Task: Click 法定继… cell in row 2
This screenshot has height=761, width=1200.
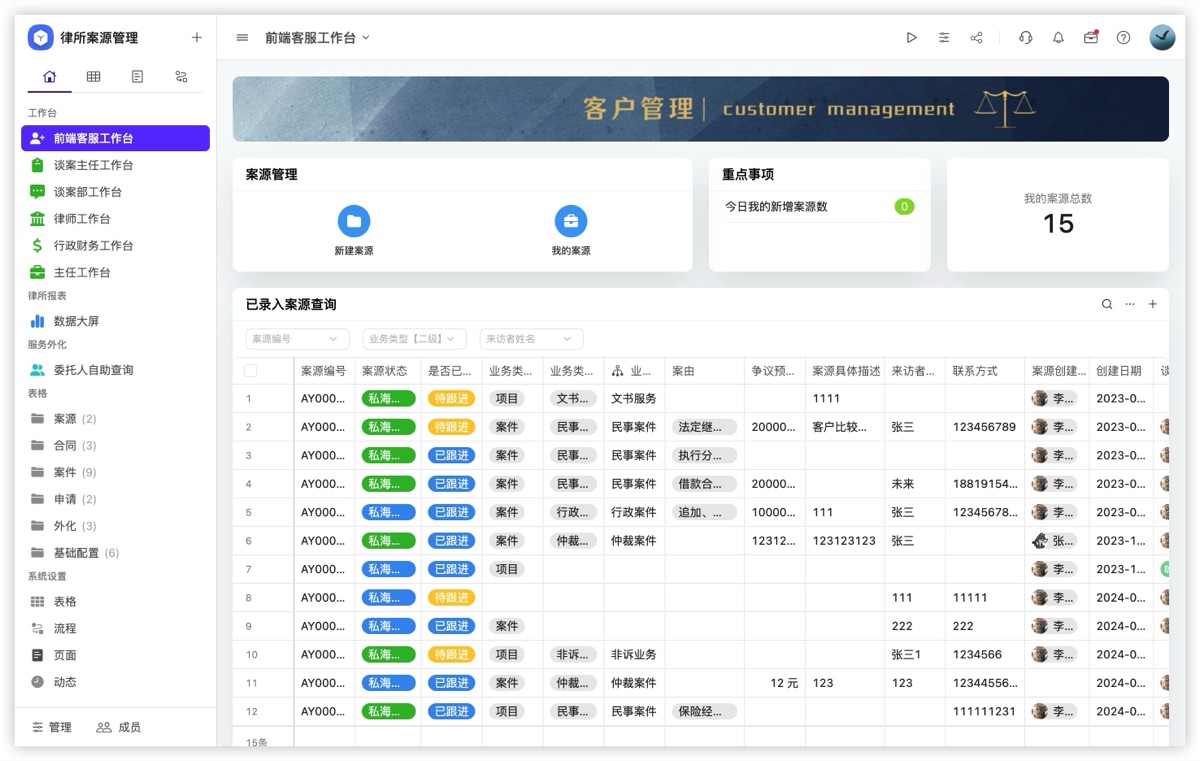Action: [x=704, y=427]
